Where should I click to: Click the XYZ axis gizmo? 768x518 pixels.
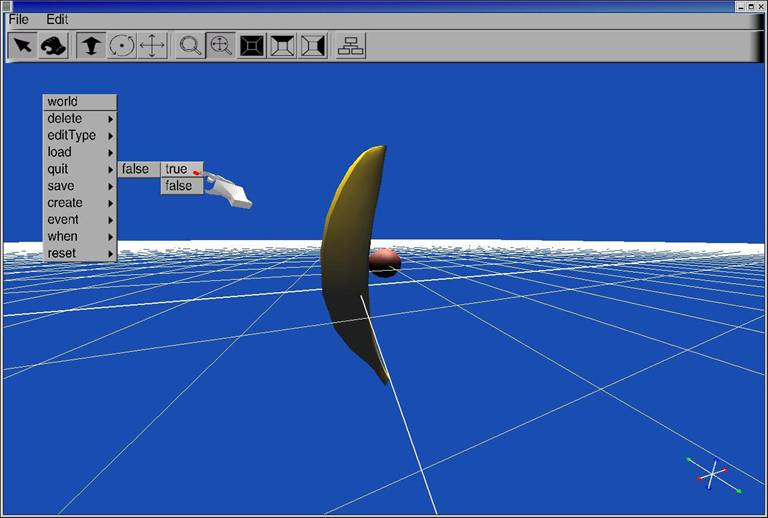click(713, 474)
